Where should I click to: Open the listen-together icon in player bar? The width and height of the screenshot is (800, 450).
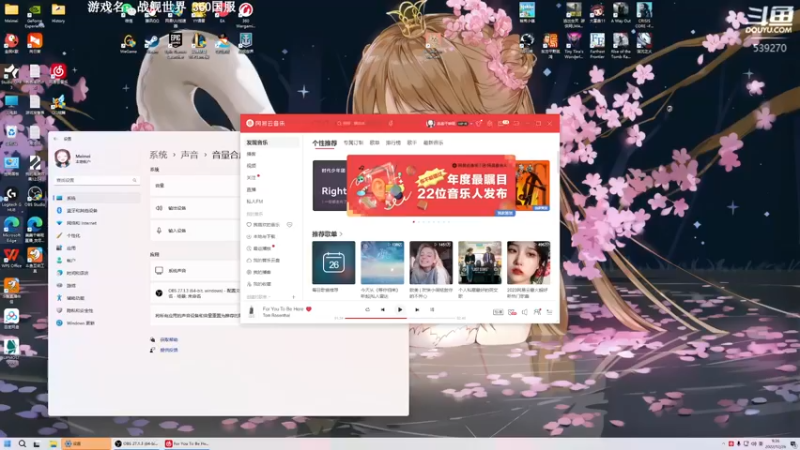pos(537,312)
